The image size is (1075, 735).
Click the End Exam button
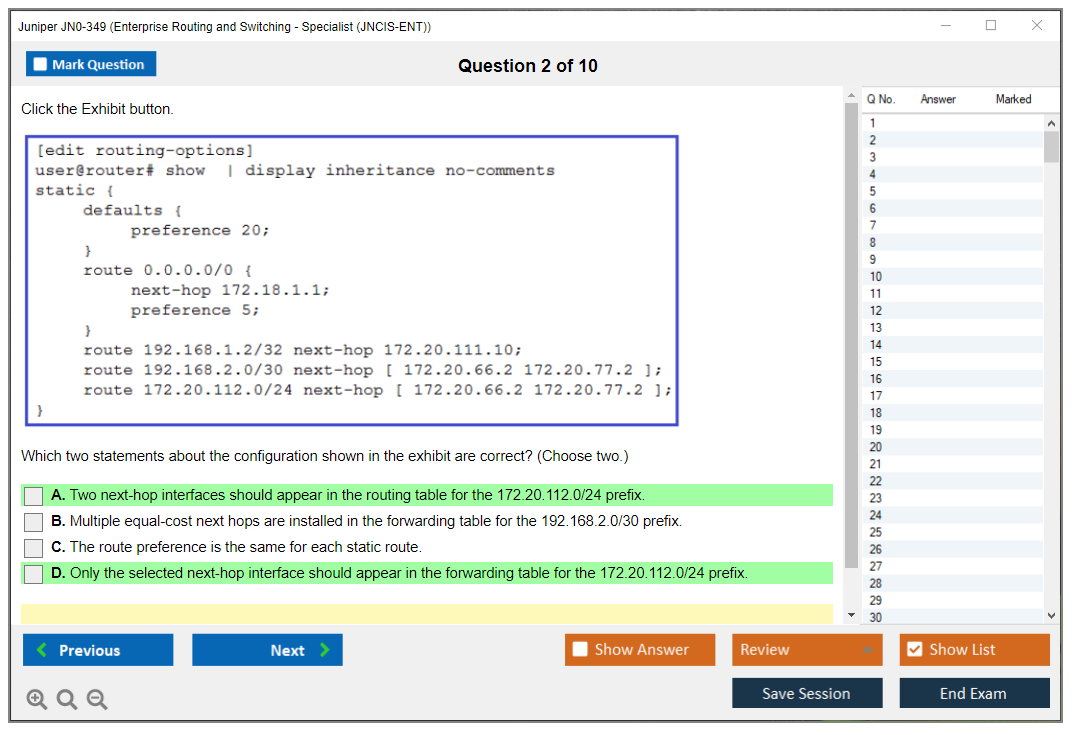[x=973, y=693]
